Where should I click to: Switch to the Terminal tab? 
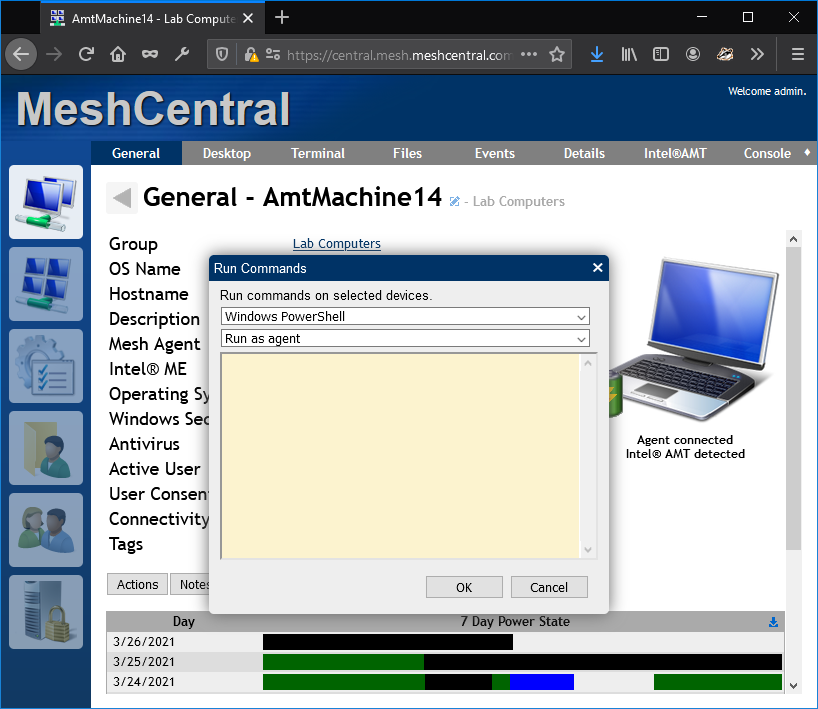(318, 153)
